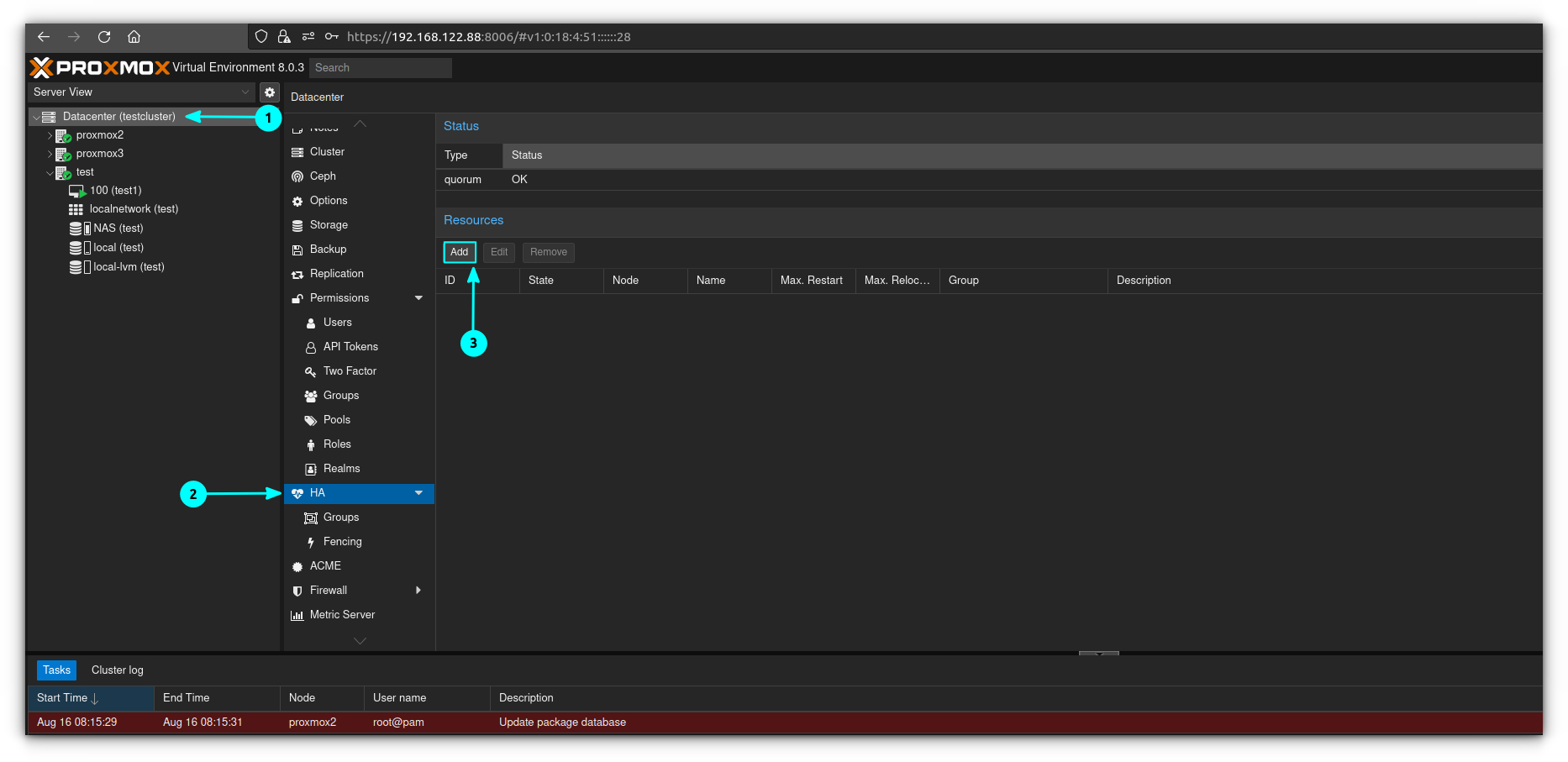Click the Storage database icon
The image size is (1568, 762).
click(297, 225)
